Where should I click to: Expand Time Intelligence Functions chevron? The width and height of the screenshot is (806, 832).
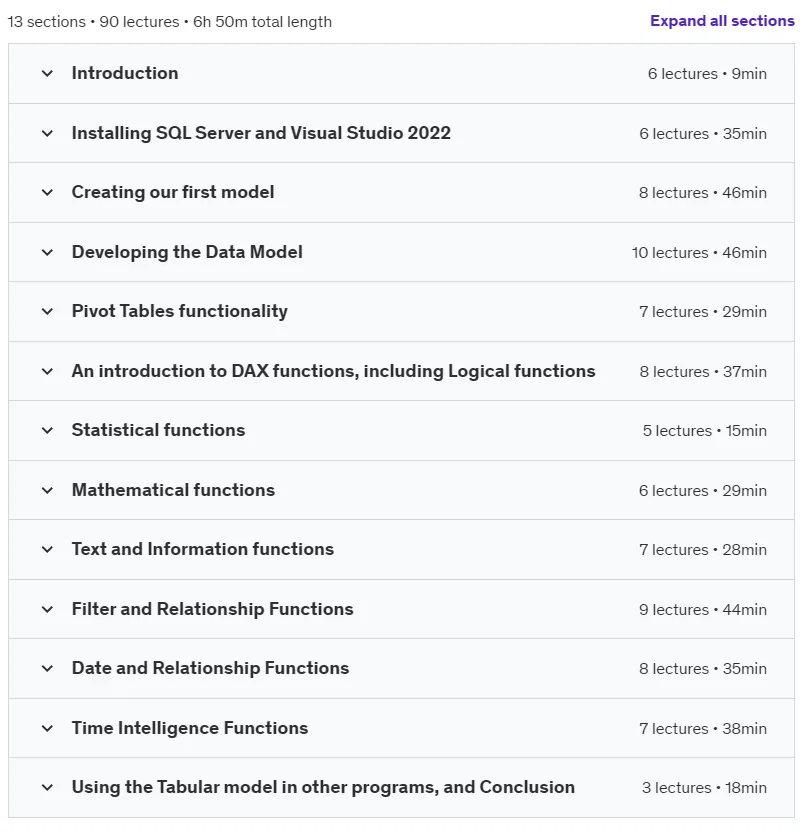pyautogui.click(x=47, y=727)
